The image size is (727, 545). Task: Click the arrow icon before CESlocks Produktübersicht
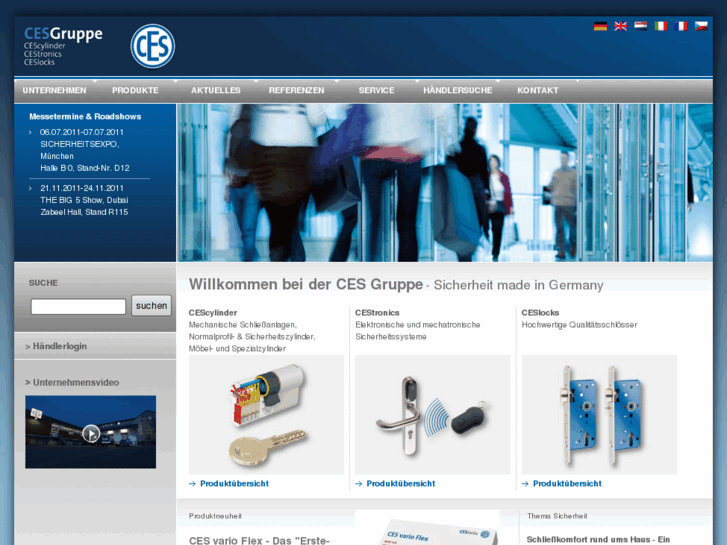(x=525, y=484)
